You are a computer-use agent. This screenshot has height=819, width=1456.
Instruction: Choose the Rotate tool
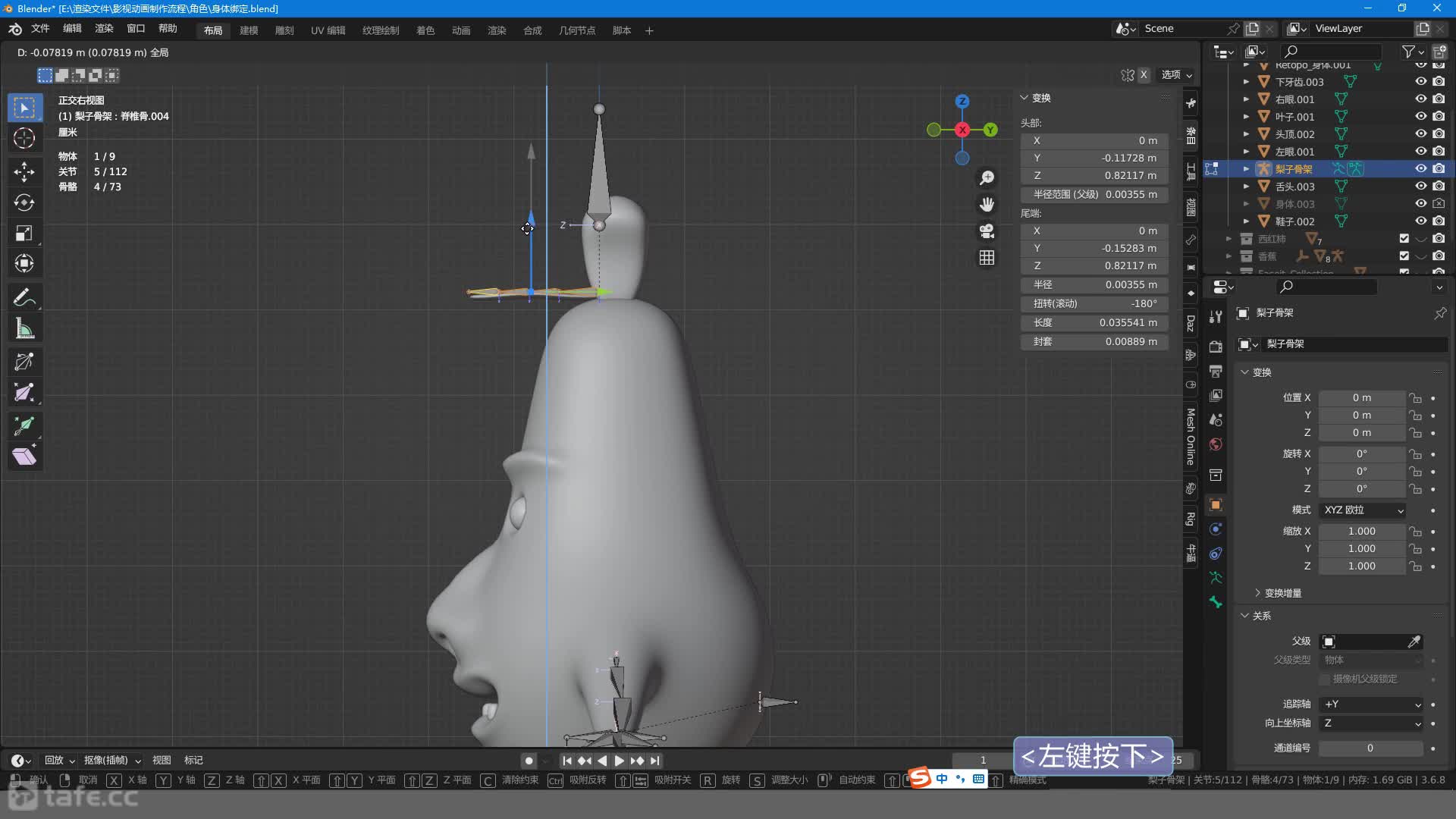point(24,202)
